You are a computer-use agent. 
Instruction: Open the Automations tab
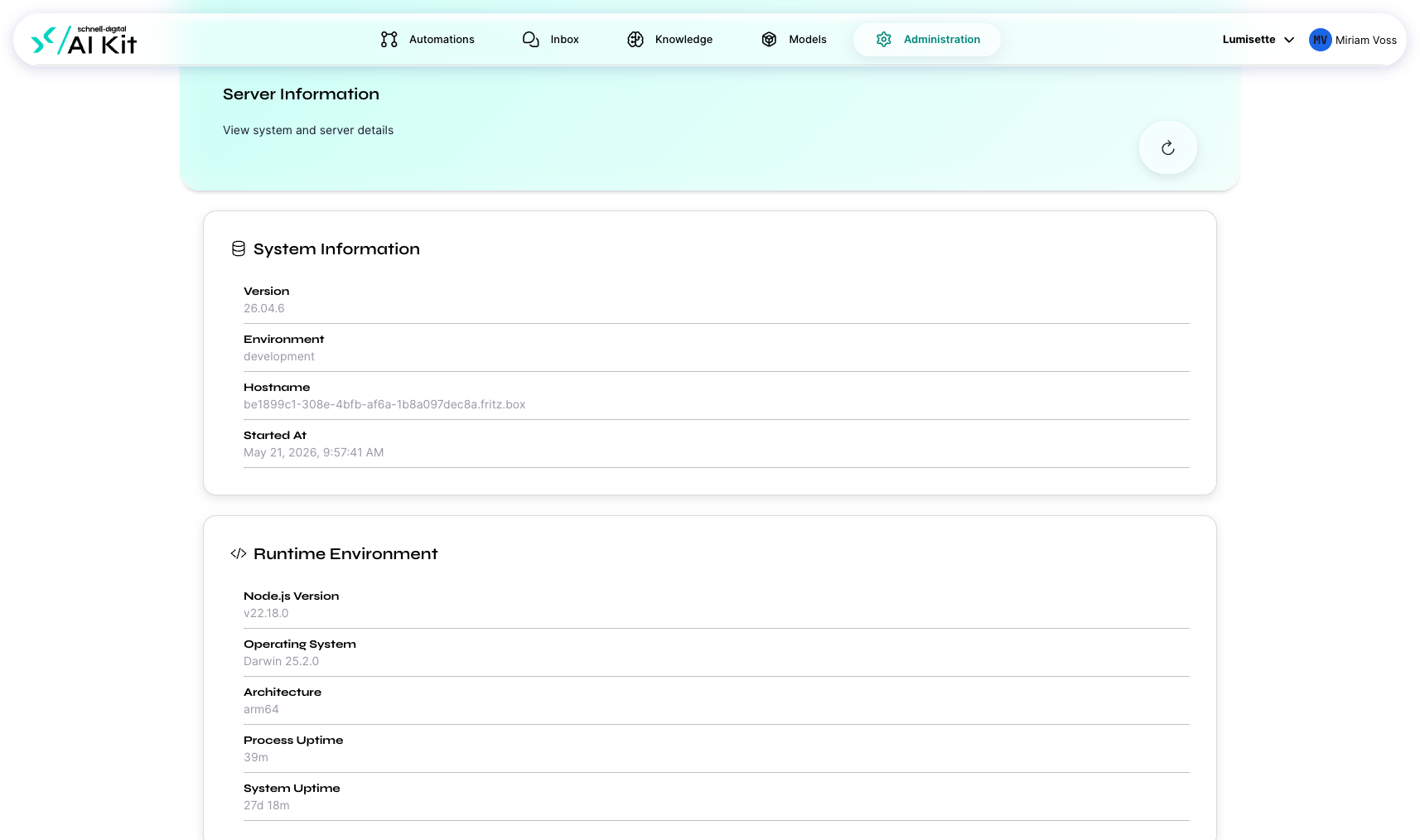tap(427, 40)
